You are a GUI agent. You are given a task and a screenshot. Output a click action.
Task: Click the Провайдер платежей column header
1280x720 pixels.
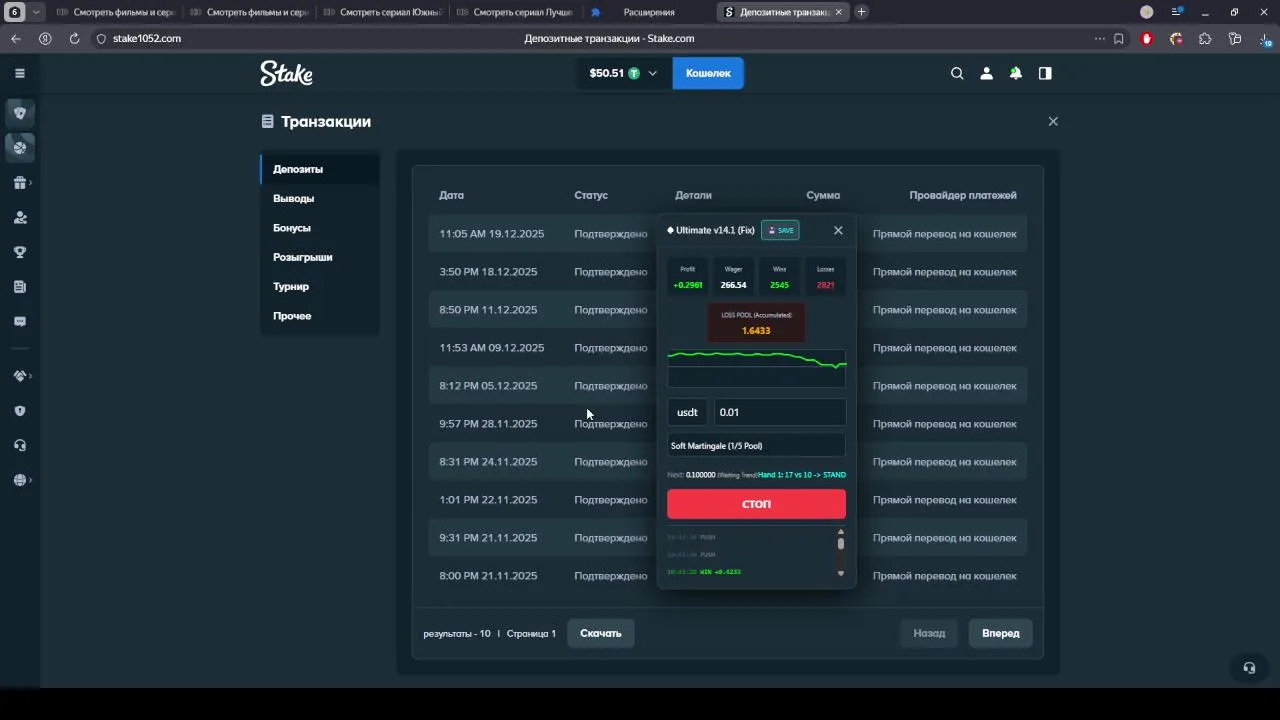962,195
